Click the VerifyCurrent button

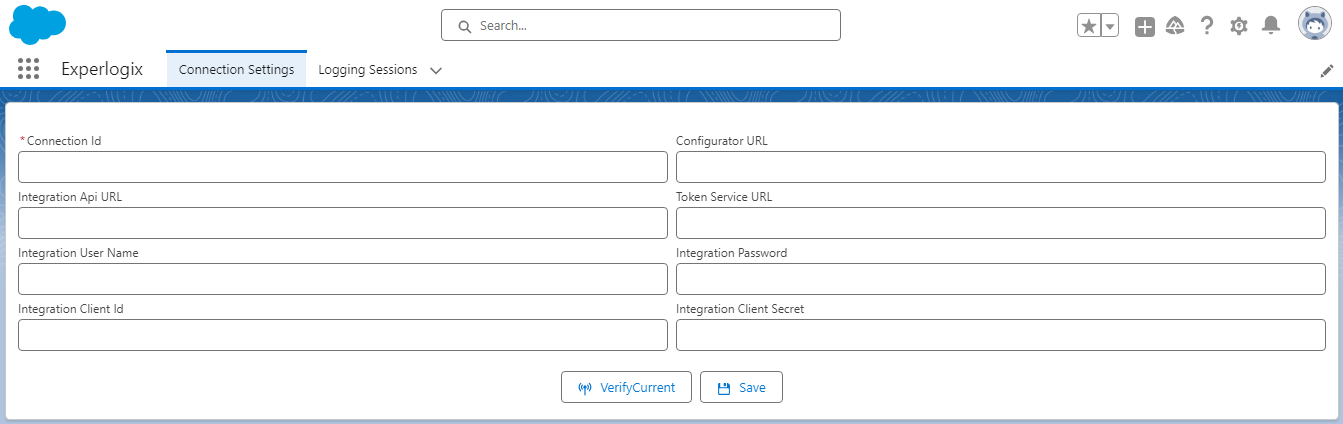click(626, 387)
